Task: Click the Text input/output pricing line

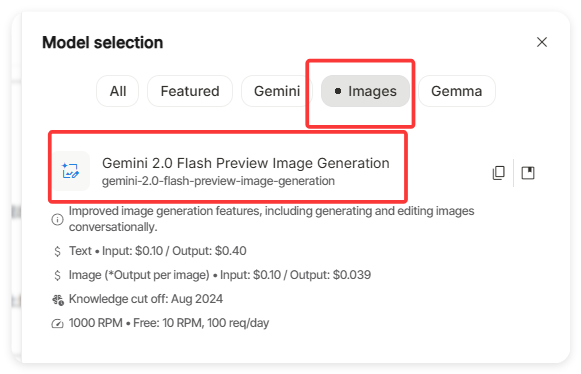Action: point(157,251)
